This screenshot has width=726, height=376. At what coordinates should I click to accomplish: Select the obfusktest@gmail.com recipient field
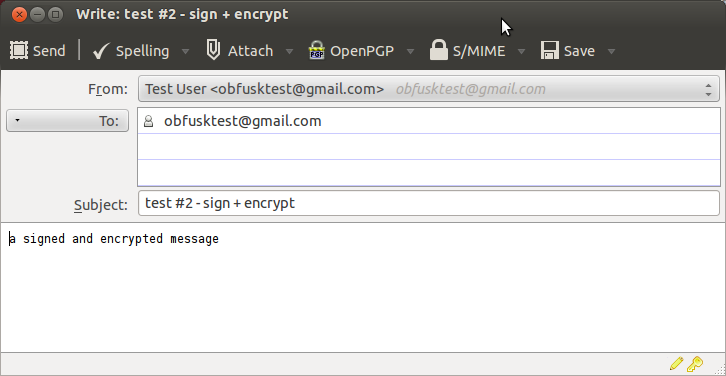point(429,121)
